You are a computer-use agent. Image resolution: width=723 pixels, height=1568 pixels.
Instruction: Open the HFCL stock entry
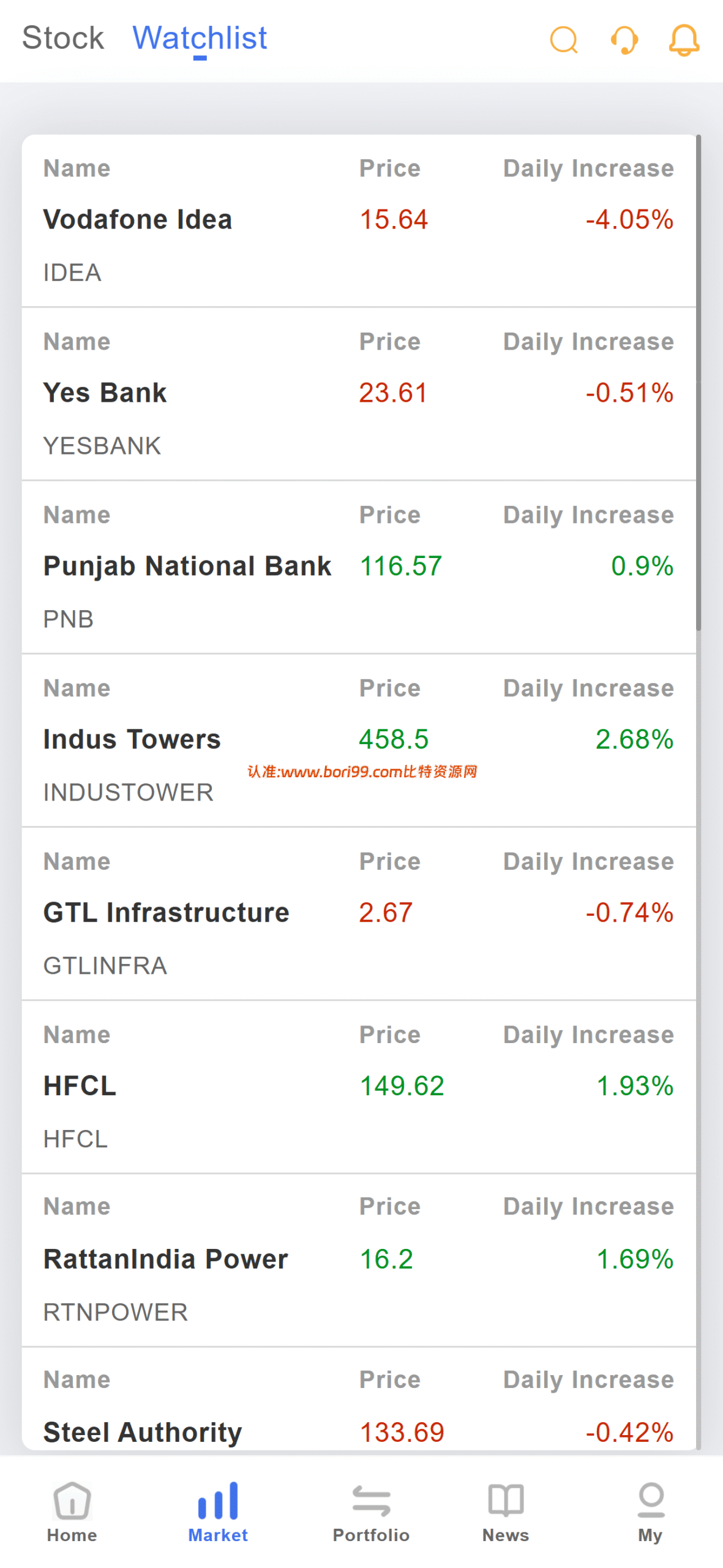[359, 1087]
